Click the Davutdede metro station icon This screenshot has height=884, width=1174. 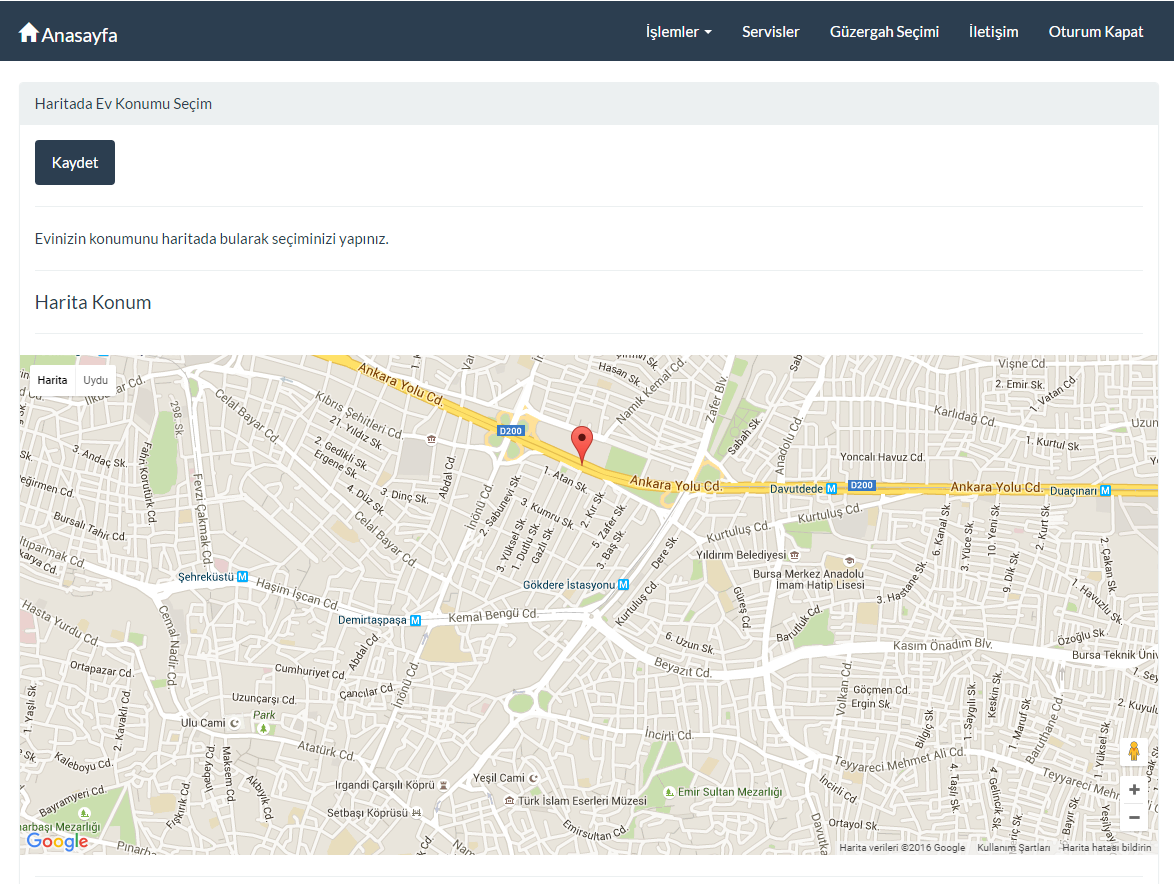coord(831,489)
